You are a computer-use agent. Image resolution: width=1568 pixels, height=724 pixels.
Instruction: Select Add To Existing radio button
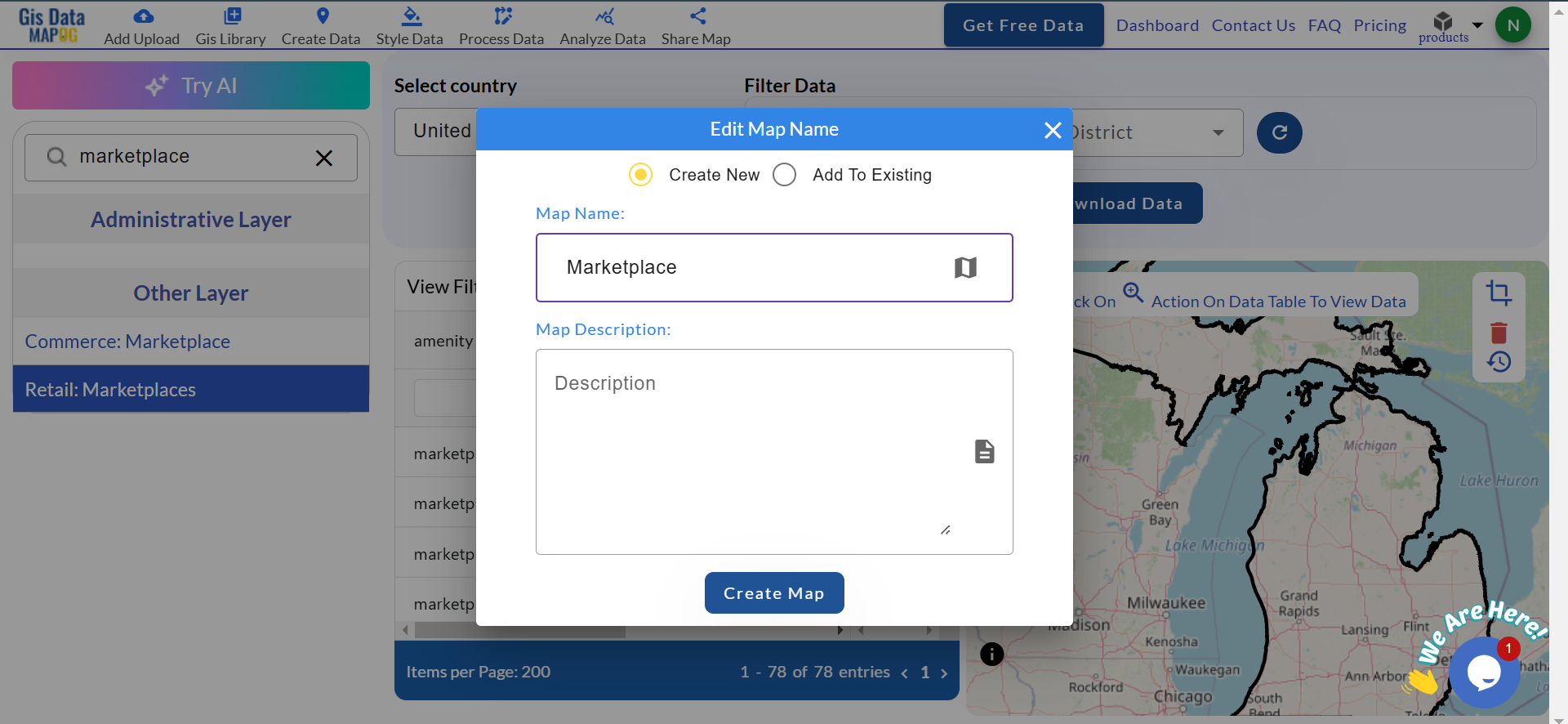[785, 175]
